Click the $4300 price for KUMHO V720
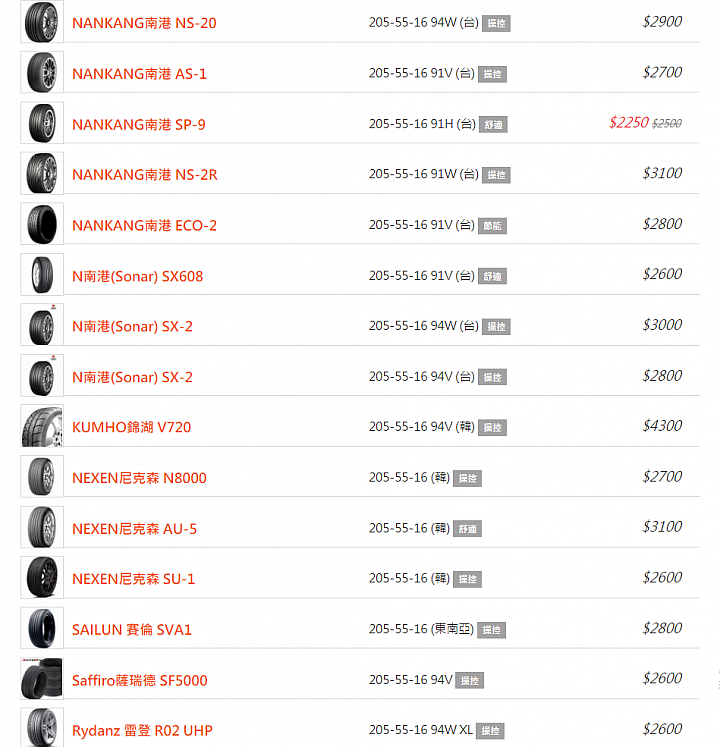720x747 pixels. [x=662, y=426]
